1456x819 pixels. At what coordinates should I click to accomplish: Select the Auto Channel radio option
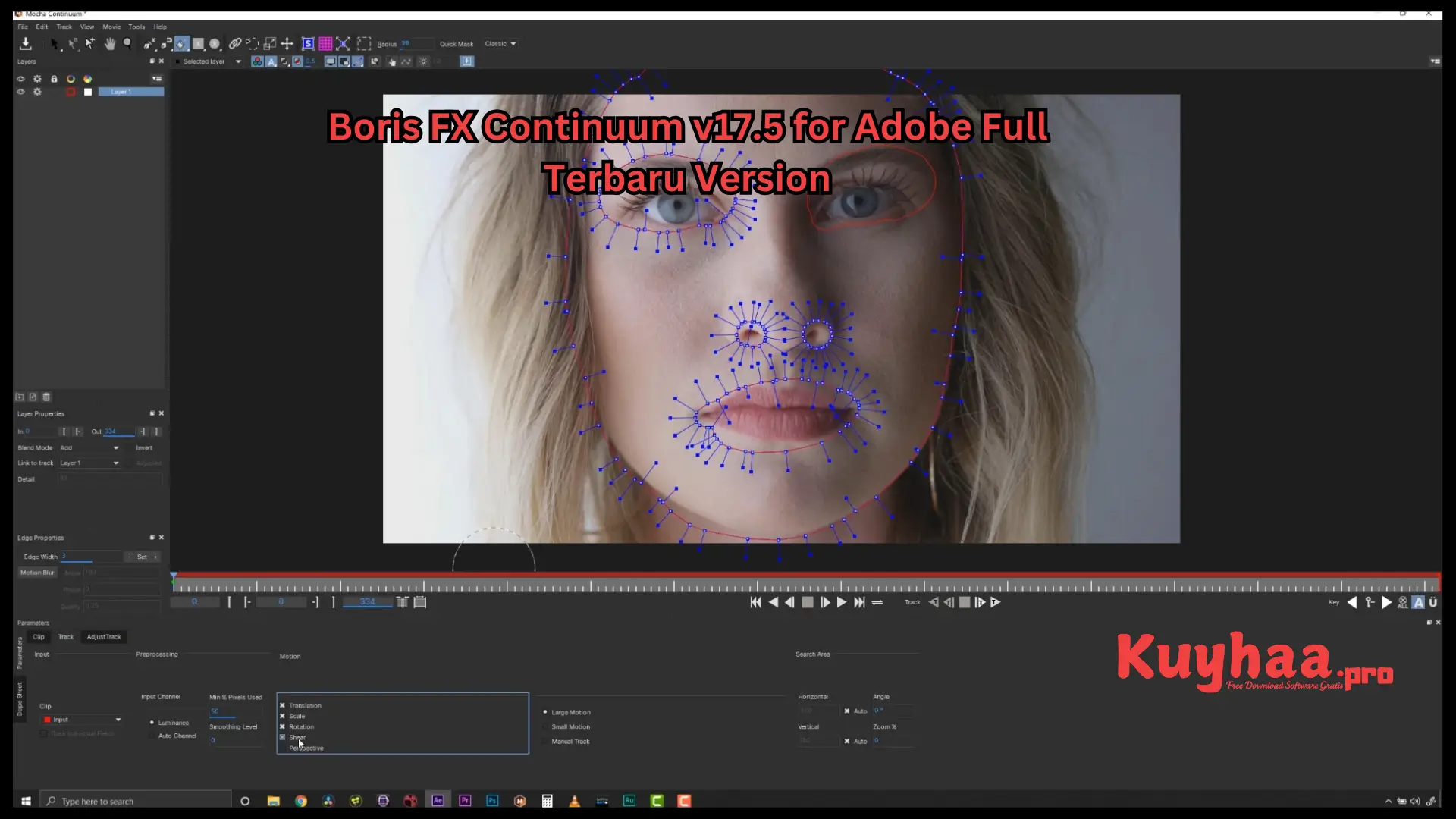pos(152,736)
